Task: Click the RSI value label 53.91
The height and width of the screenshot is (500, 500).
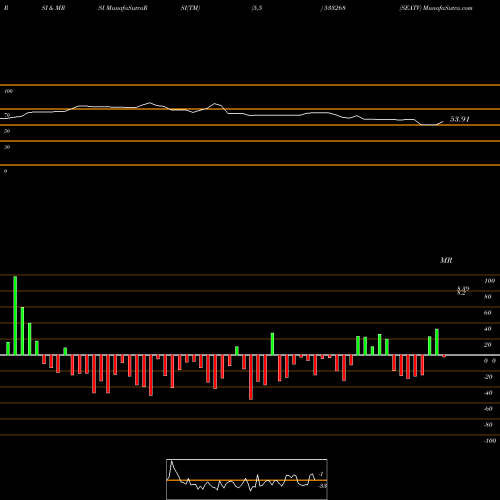Action: [x=460, y=119]
